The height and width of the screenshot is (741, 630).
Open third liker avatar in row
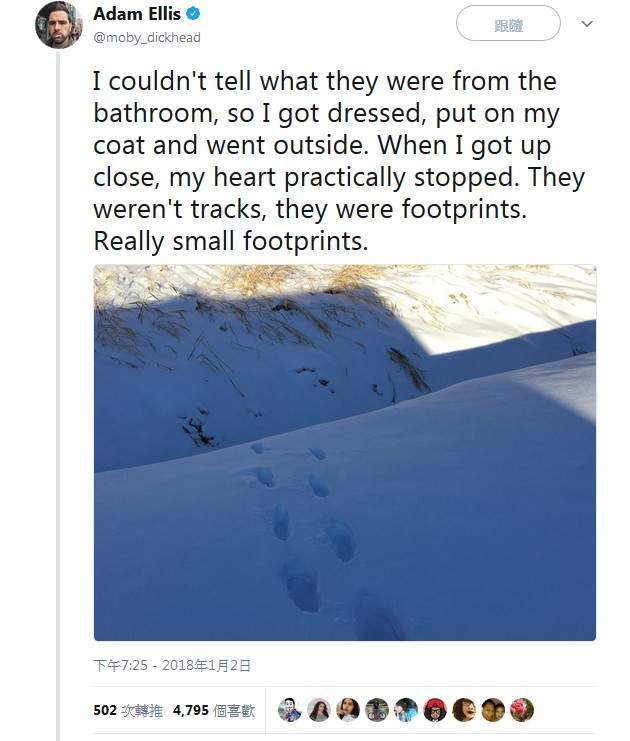pyautogui.click(x=348, y=710)
